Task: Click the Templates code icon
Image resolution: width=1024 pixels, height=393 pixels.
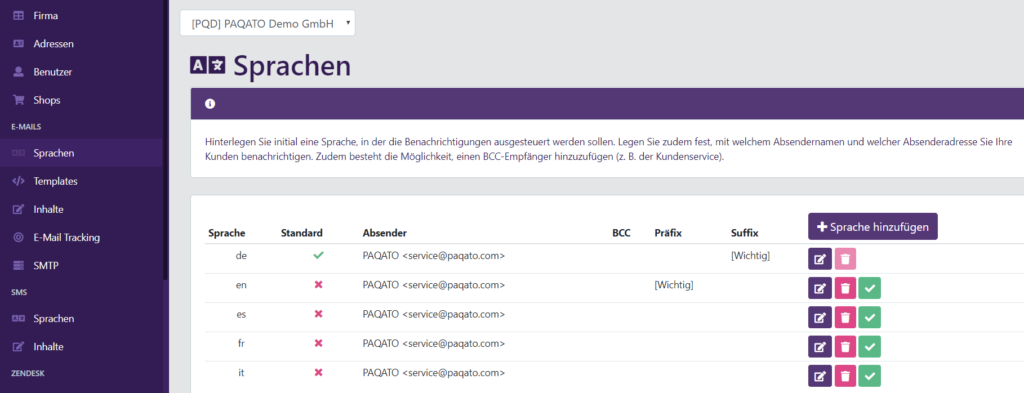Action: coord(18,181)
